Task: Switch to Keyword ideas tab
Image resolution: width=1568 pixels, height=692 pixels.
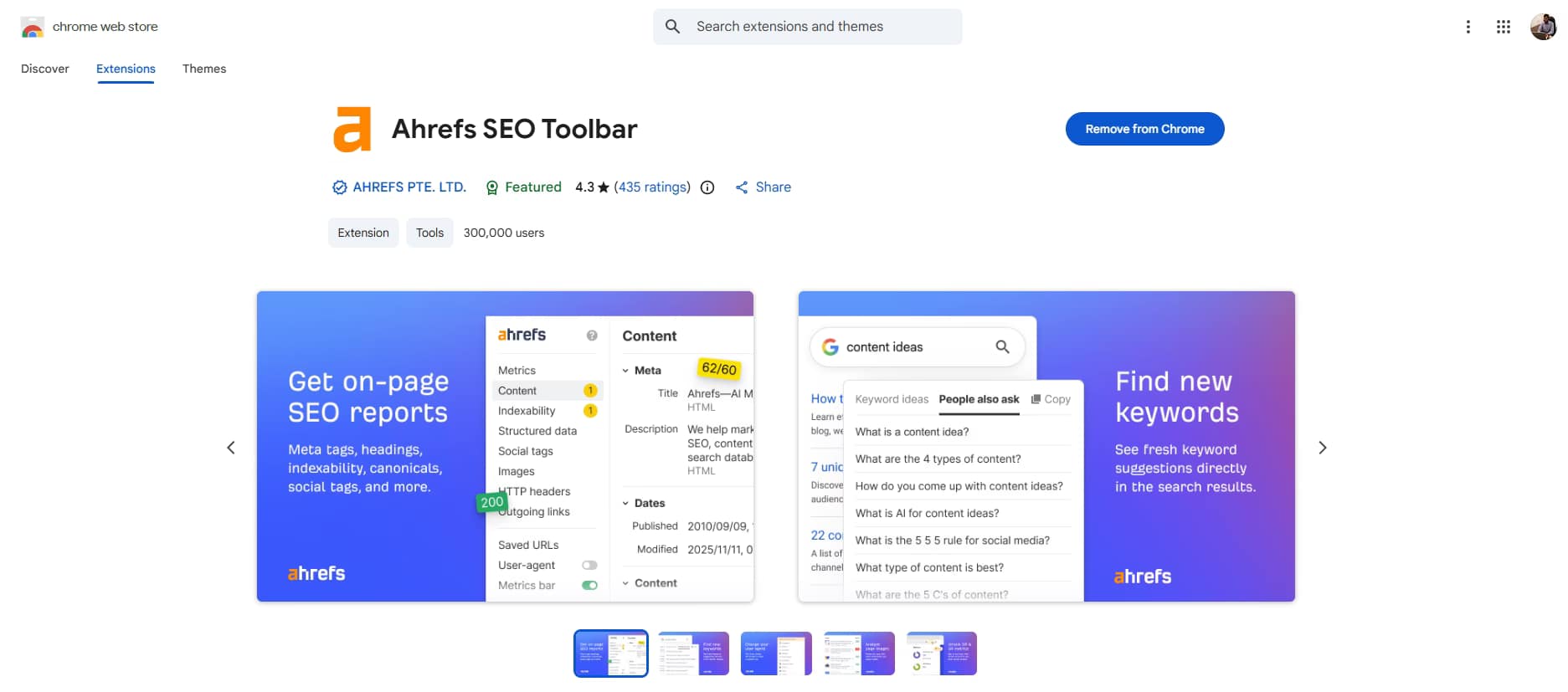Action: tap(892, 399)
